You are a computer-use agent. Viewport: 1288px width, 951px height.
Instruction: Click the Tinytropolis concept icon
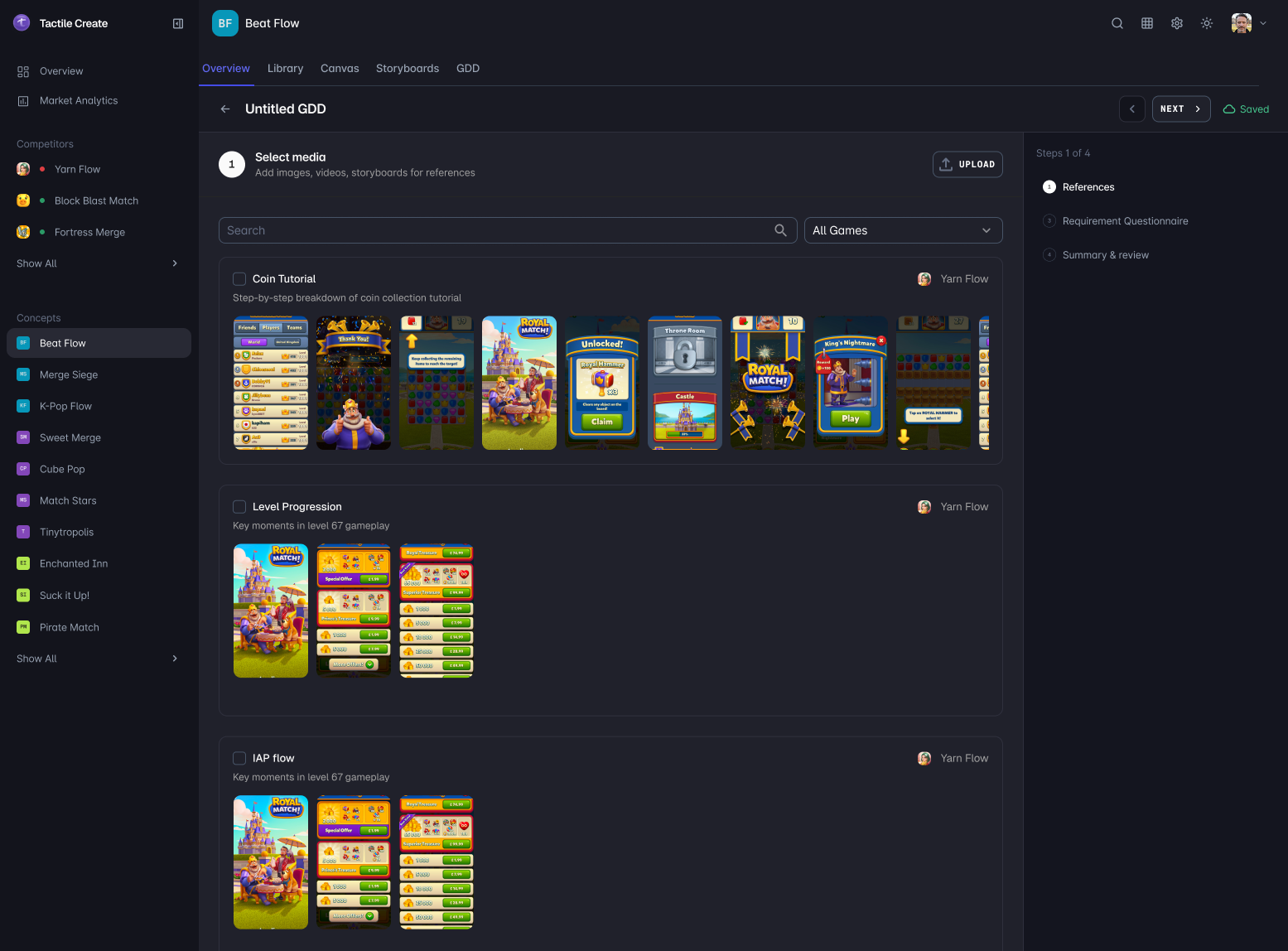pyautogui.click(x=23, y=532)
